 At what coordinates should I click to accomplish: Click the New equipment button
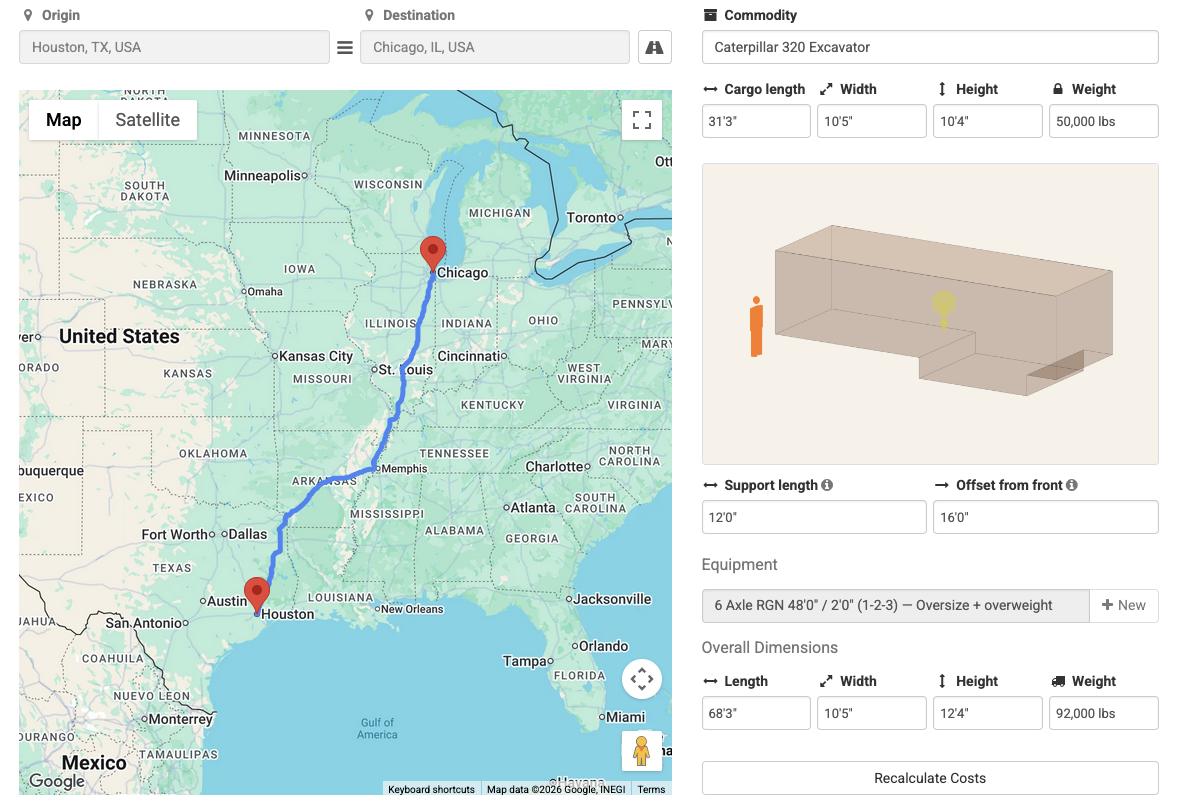coord(1124,606)
